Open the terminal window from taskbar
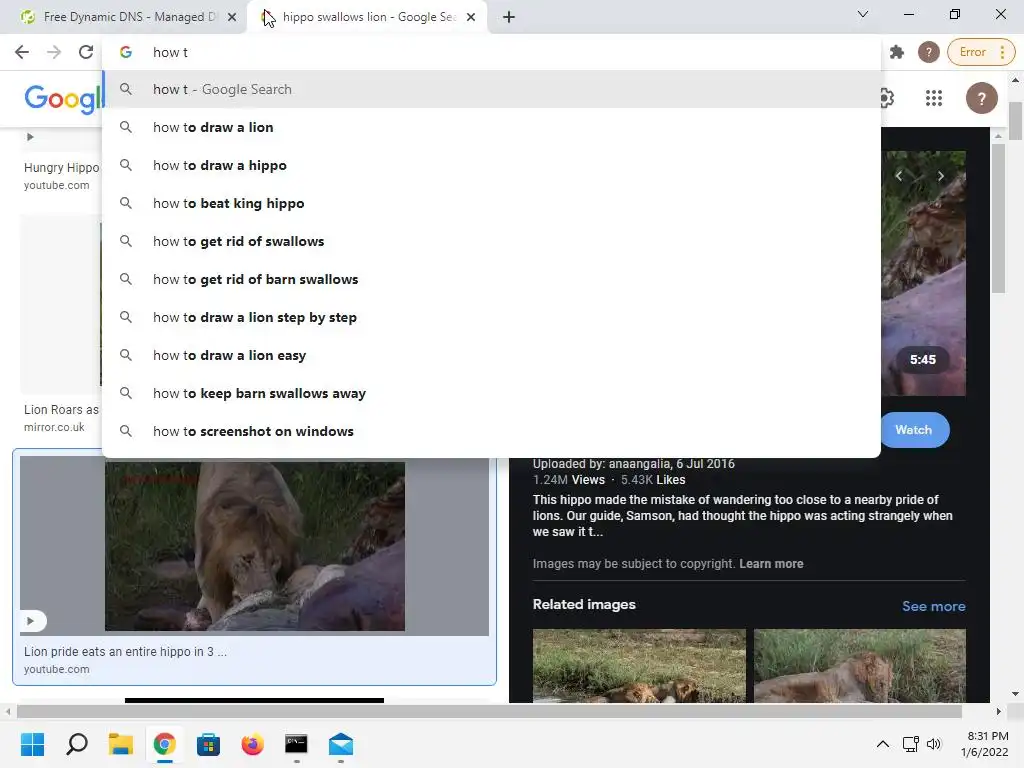Screen dimensions: 1024x768 tap(296, 744)
